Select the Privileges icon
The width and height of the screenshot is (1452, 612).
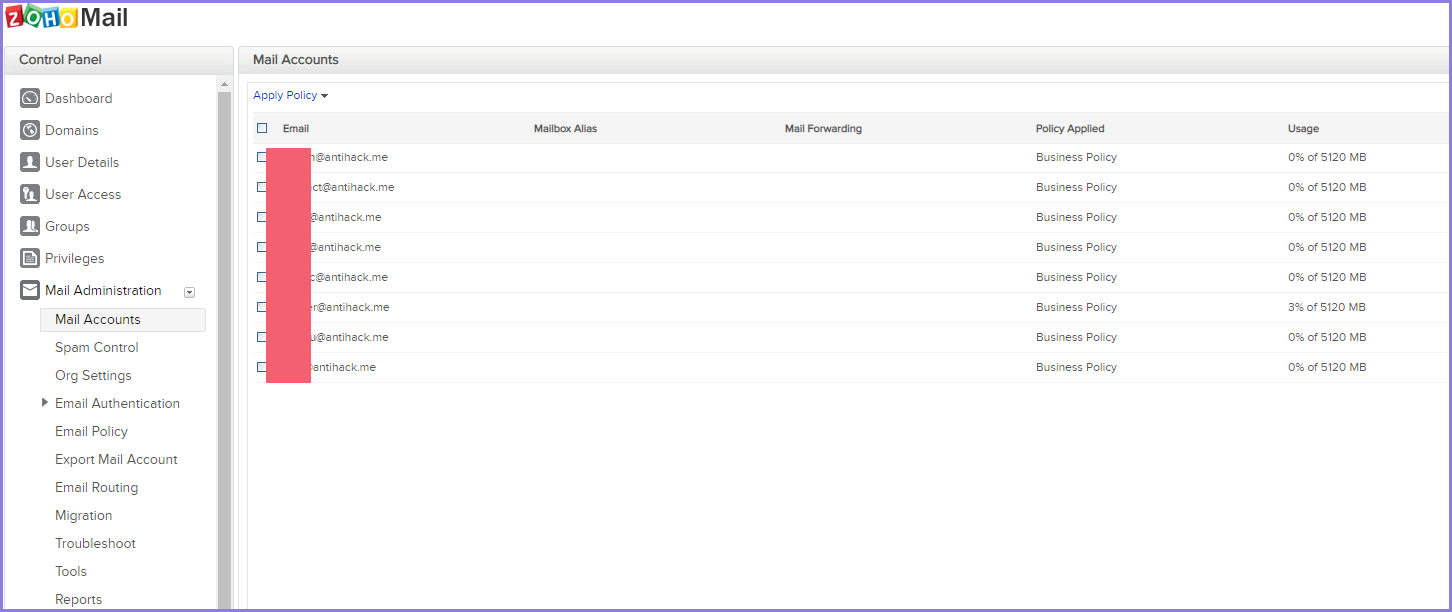pos(29,257)
